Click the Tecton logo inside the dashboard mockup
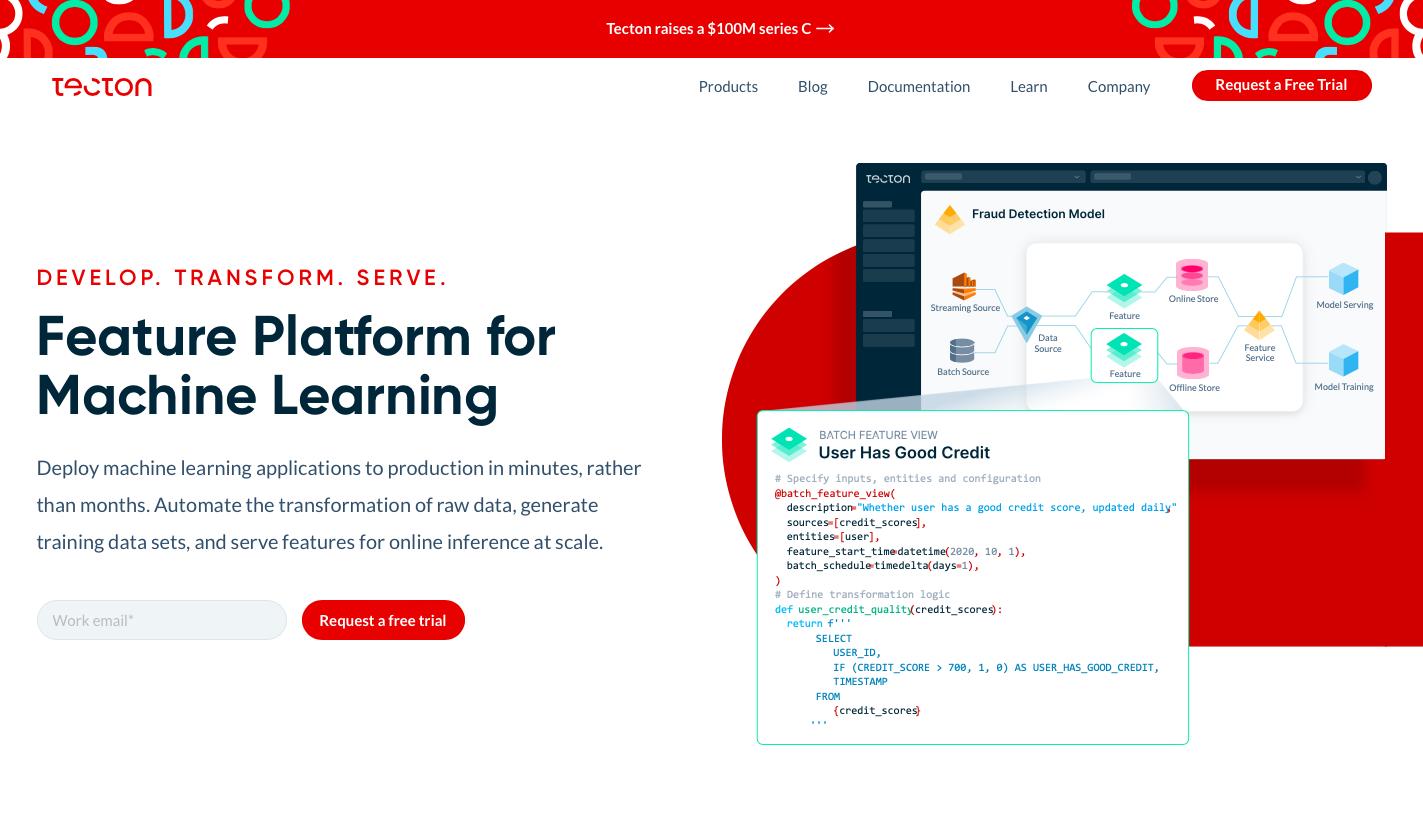Viewport: 1423px width, 827px height. [888, 178]
